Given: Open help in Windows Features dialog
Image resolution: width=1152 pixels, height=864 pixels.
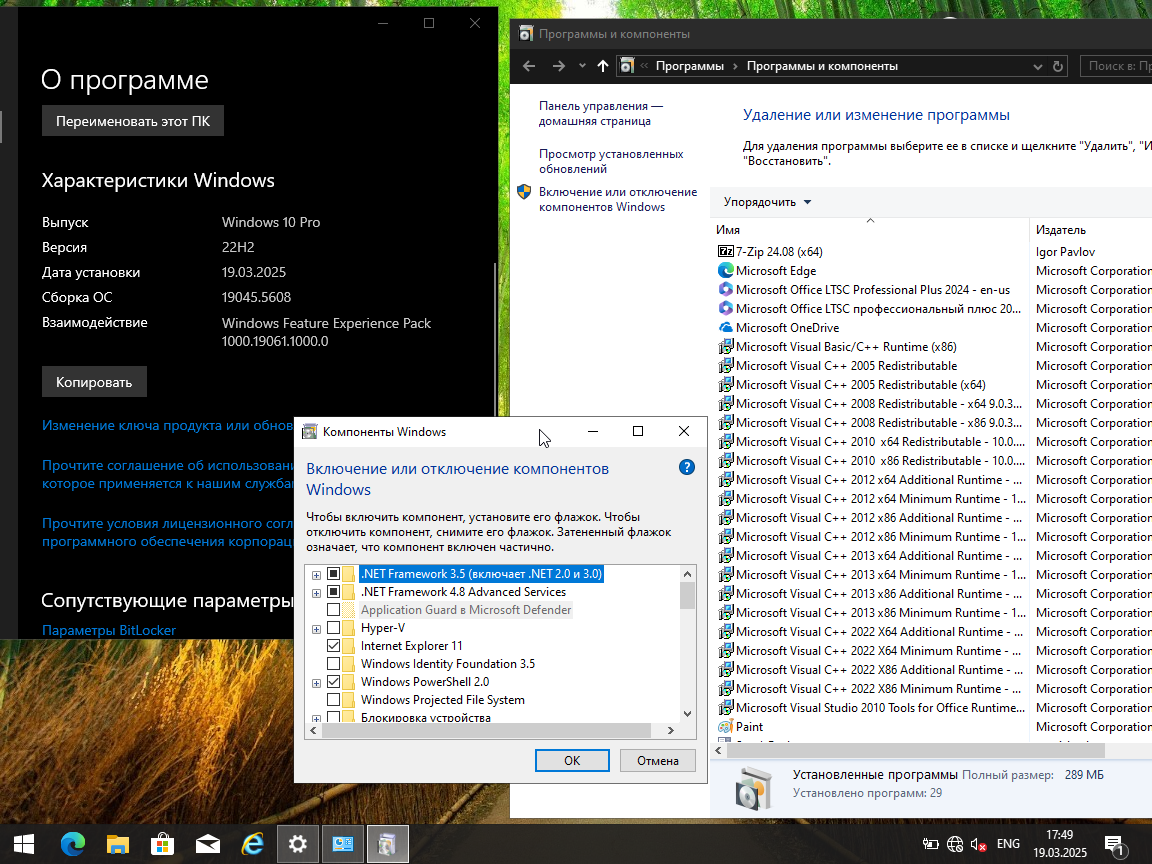Looking at the screenshot, I should point(686,467).
